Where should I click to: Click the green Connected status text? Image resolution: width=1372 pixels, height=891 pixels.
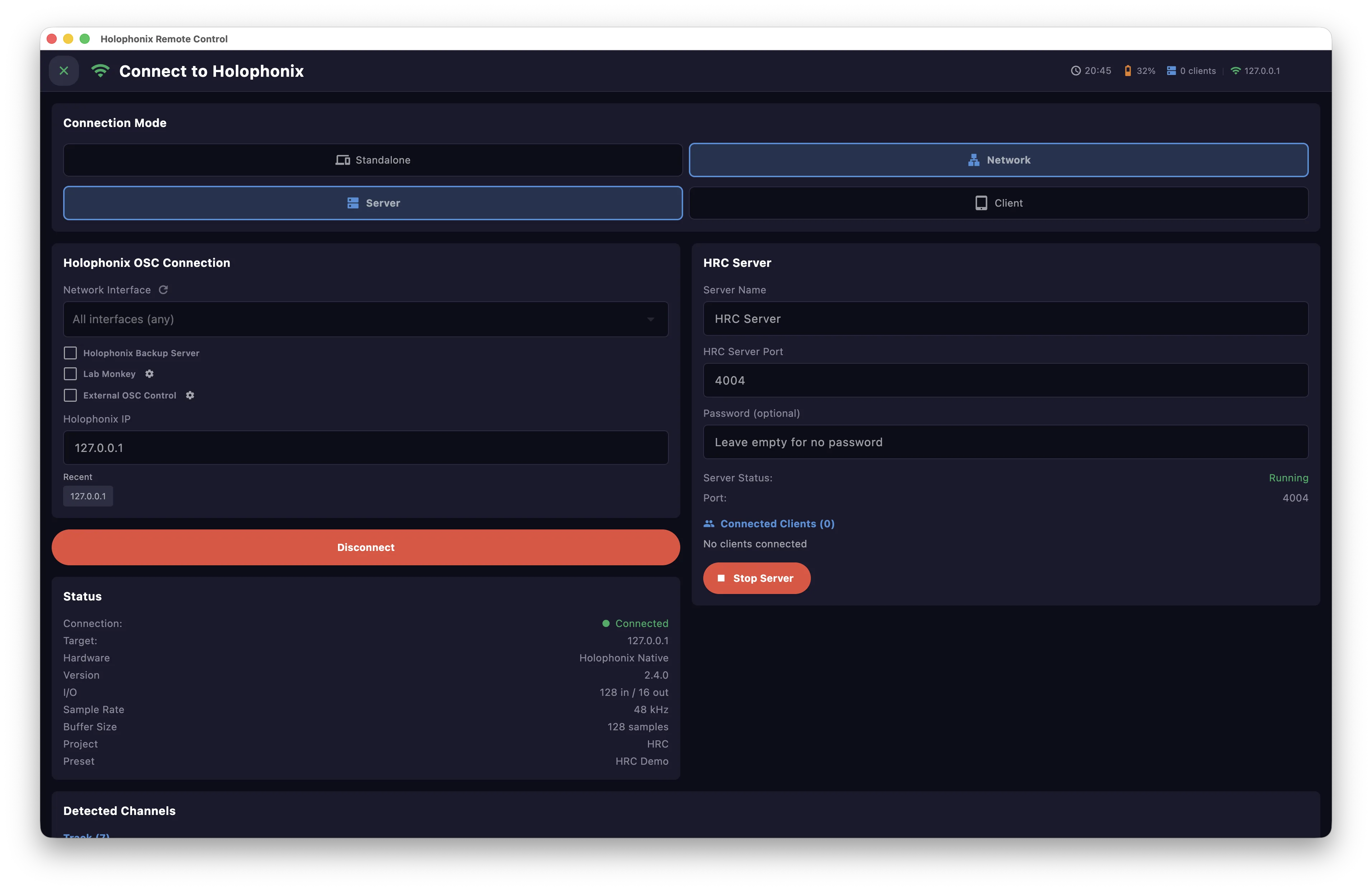coord(642,623)
